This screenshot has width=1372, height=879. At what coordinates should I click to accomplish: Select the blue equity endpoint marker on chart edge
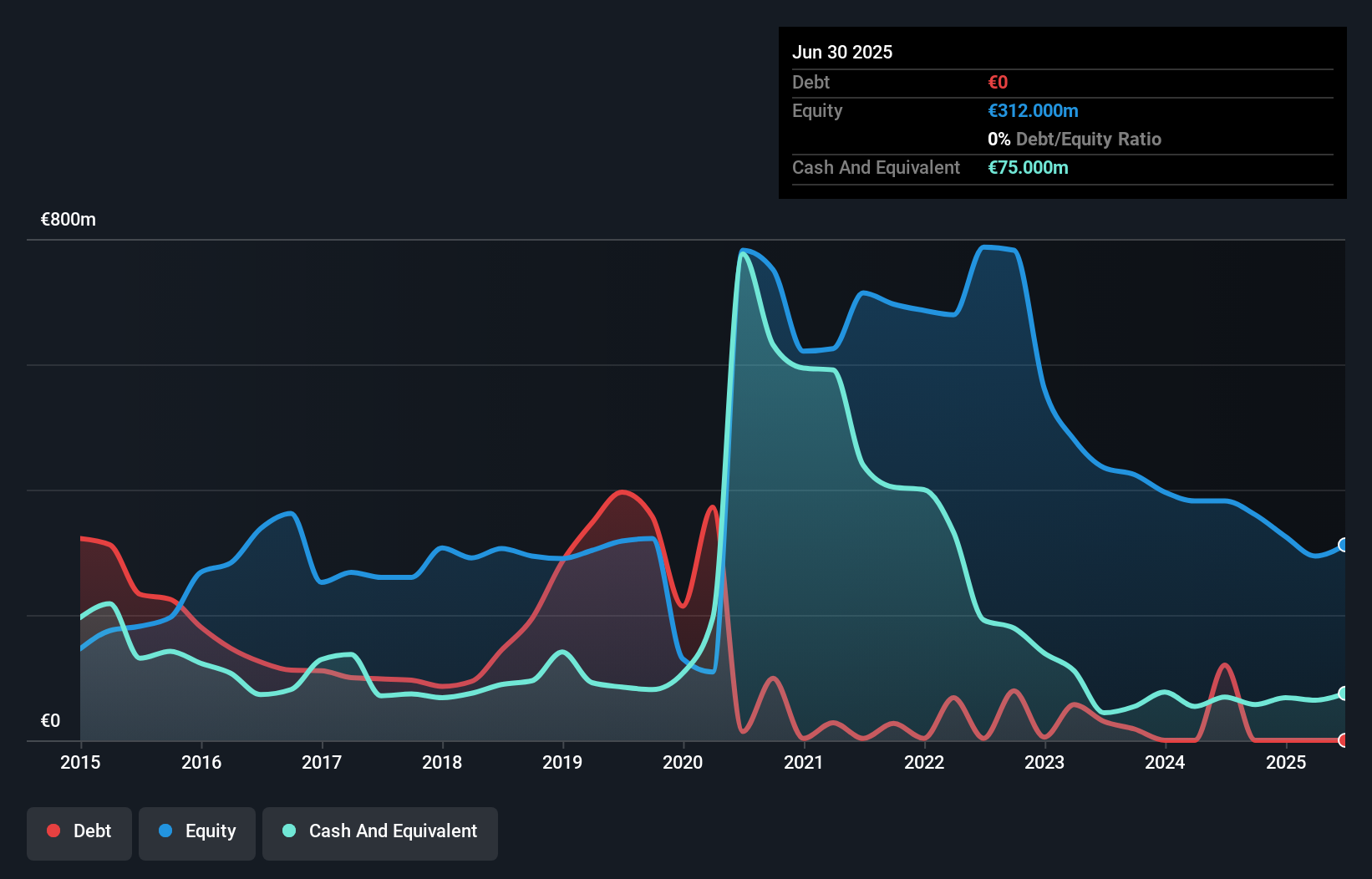pyautogui.click(x=1343, y=545)
